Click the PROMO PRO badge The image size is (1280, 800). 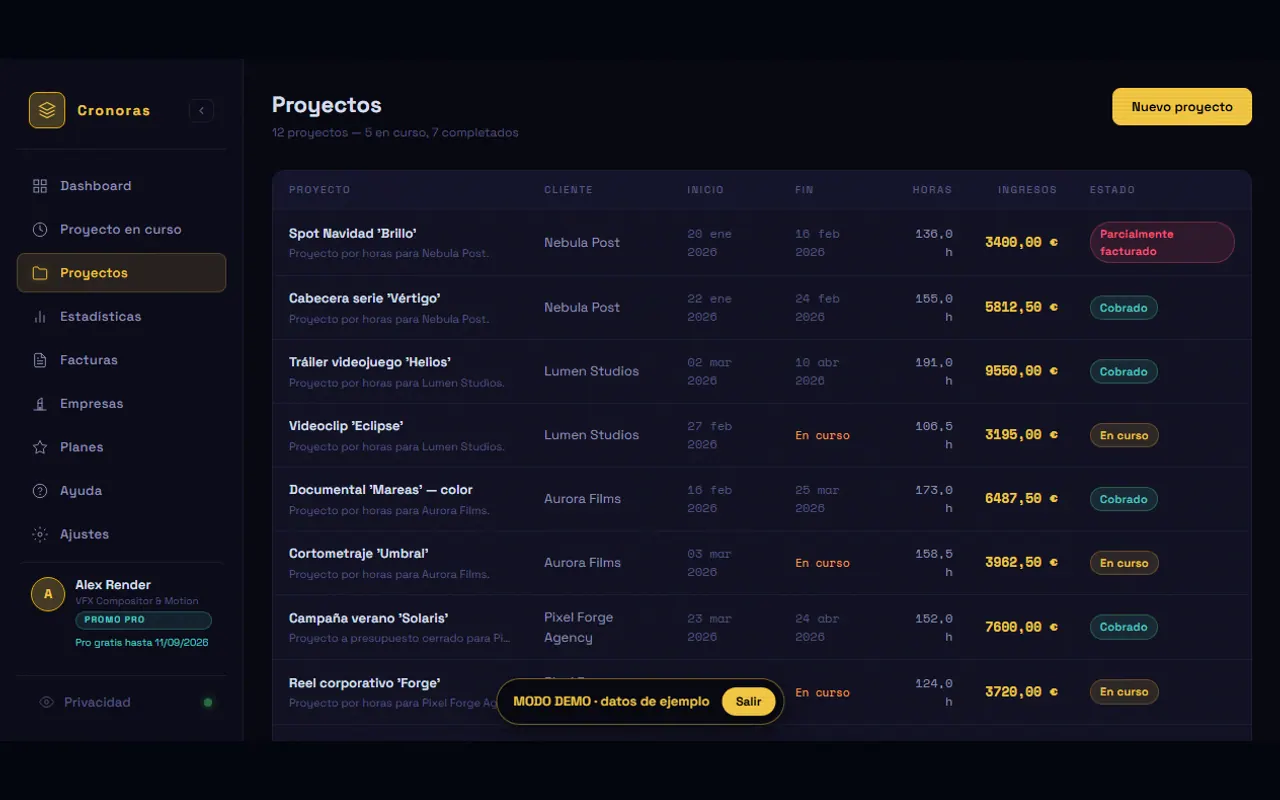[143, 620]
